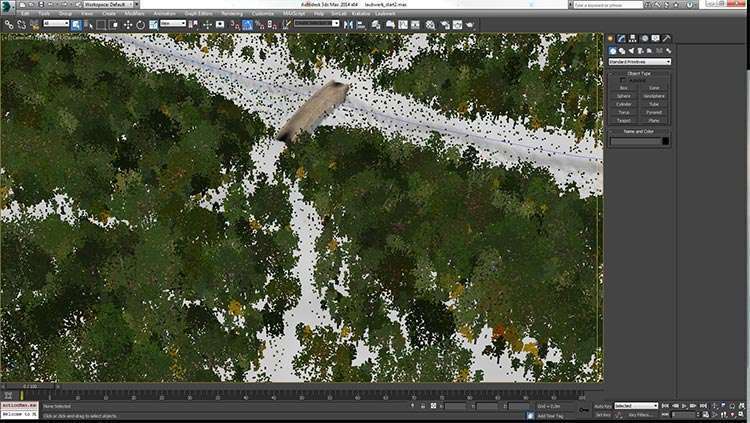Click the object color swatch
Viewport: 750px width, 423px height.
pos(664,141)
